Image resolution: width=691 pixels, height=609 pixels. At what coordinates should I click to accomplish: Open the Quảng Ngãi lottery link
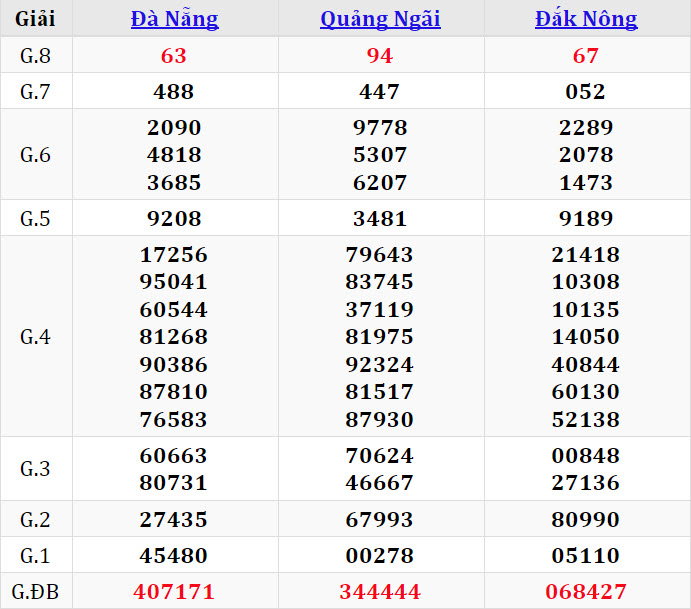tap(380, 19)
